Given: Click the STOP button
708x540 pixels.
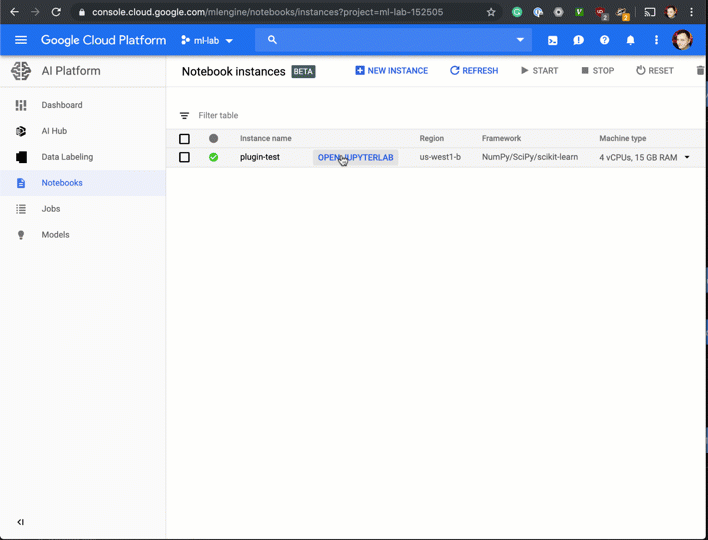Looking at the screenshot, I should click(597, 71).
